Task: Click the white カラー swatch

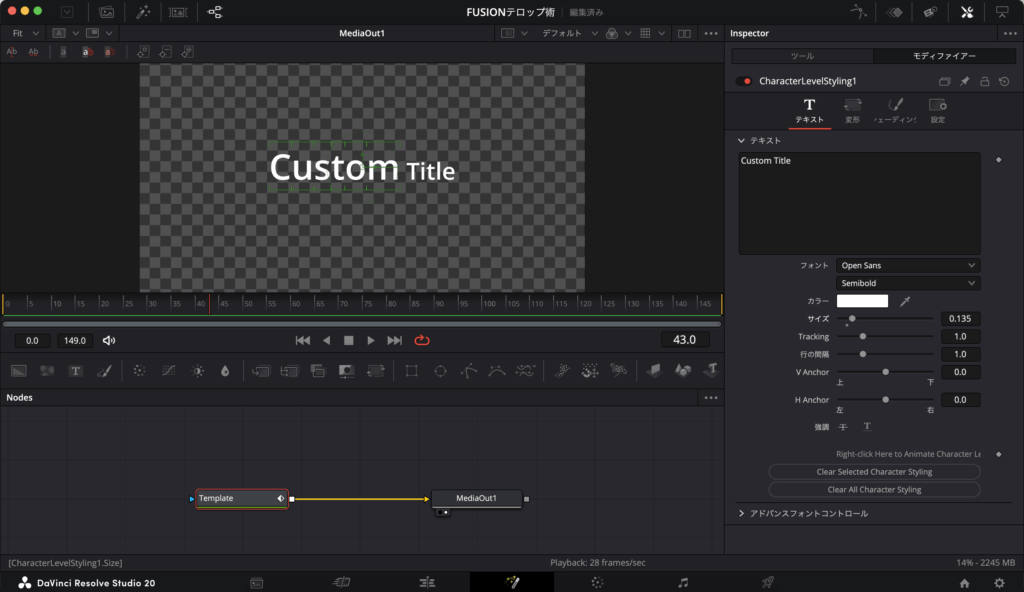Action: click(x=862, y=301)
